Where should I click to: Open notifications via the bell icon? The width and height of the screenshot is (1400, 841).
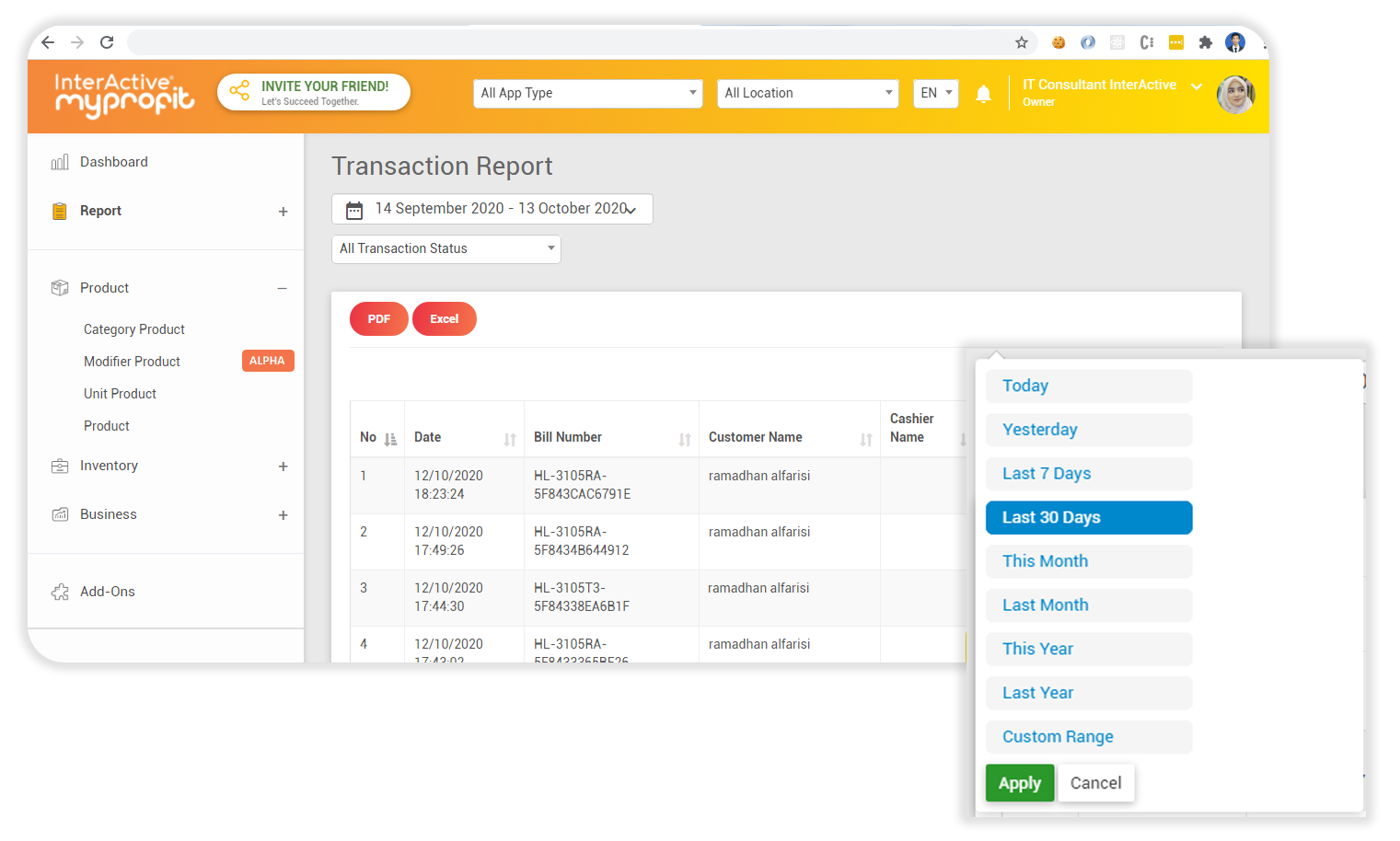tap(983, 93)
